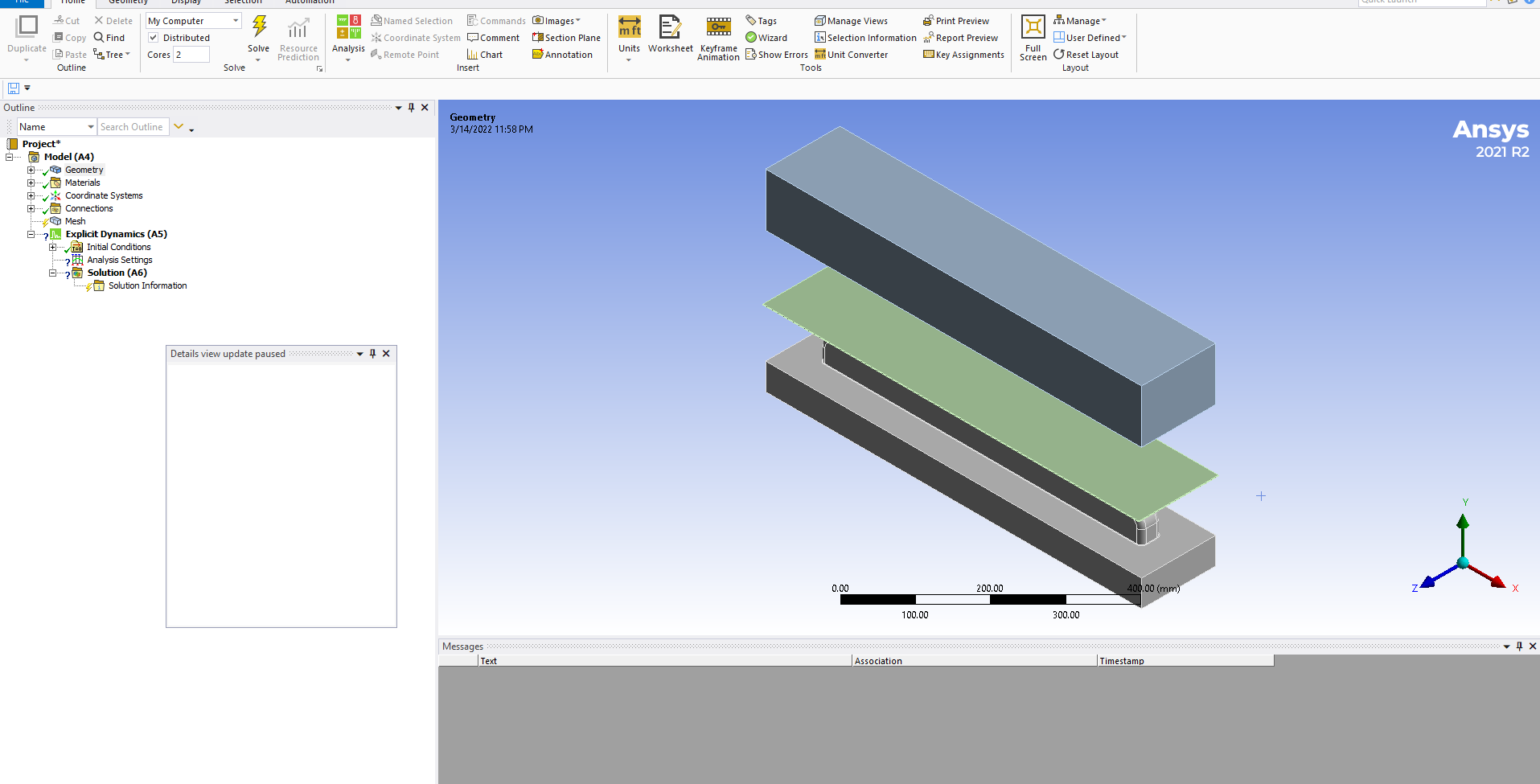Expand the Connections tree node
The height and width of the screenshot is (784, 1540).
31,208
